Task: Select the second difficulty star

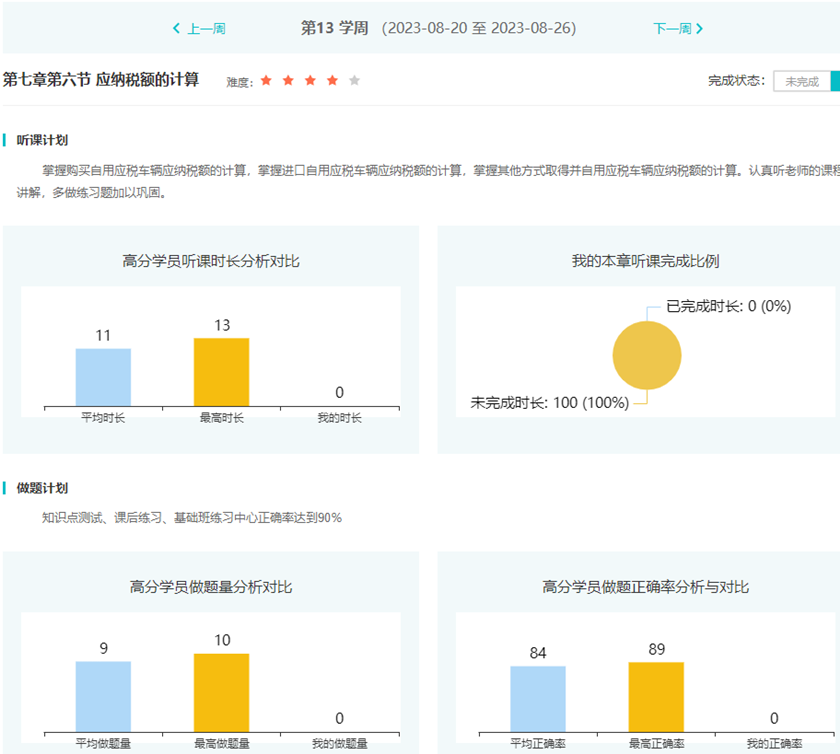Action: pos(289,80)
